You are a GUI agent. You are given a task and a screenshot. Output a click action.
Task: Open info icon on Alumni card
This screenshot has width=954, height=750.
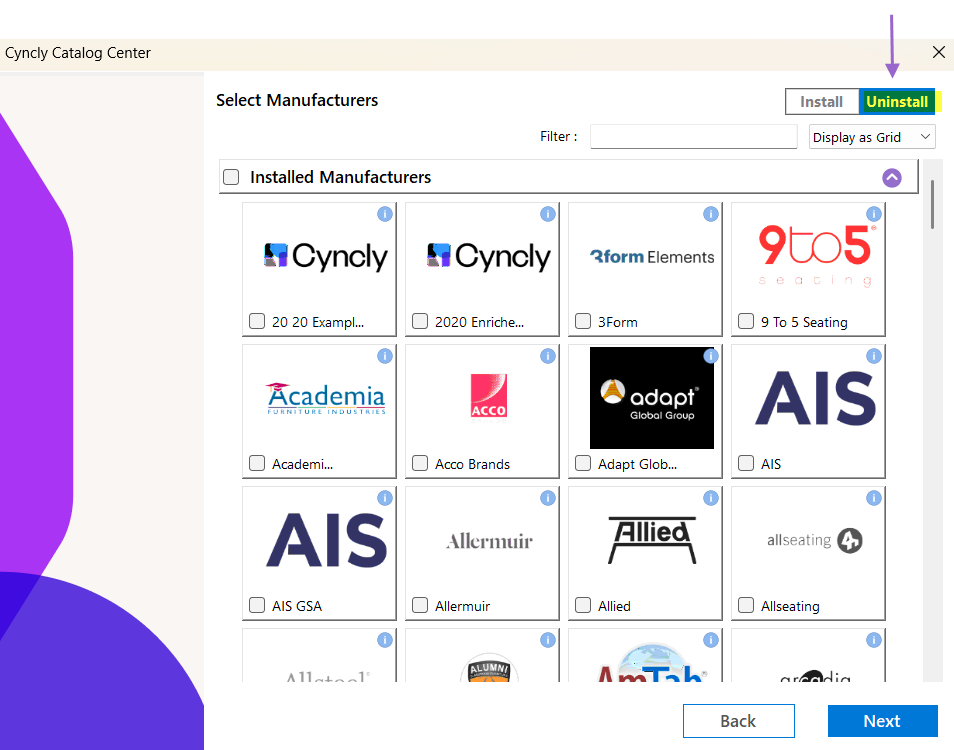click(548, 640)
